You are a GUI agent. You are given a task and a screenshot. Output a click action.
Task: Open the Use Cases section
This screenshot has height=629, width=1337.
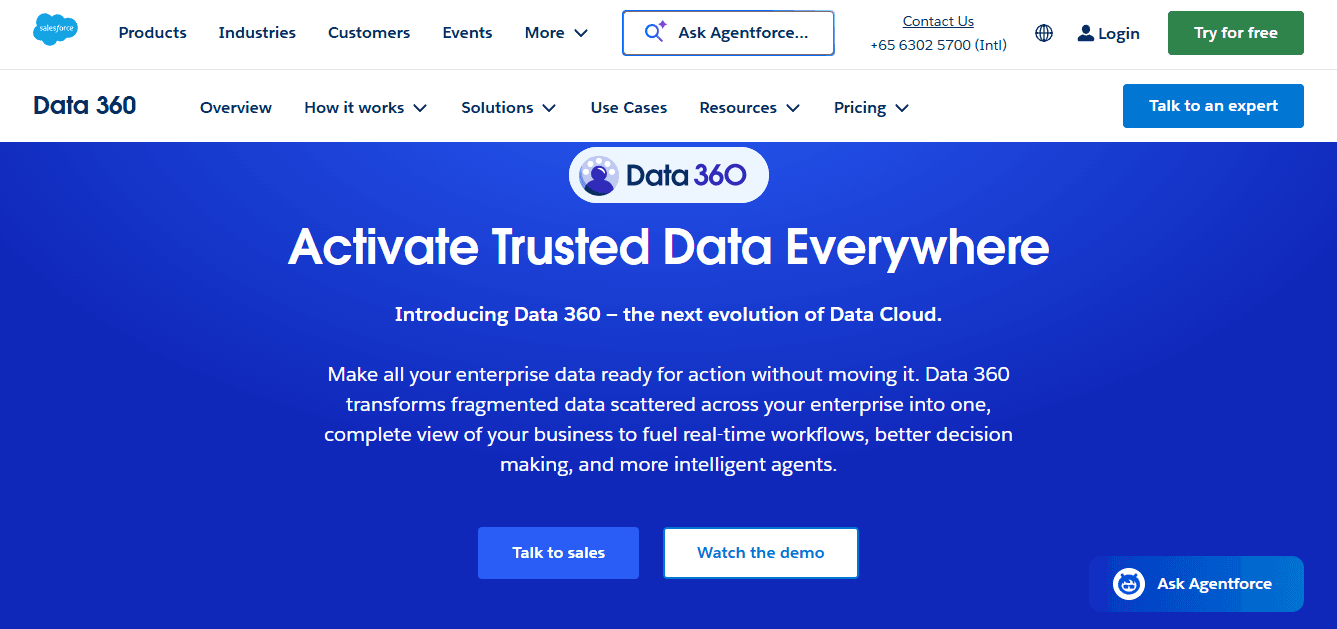point(628,107)
